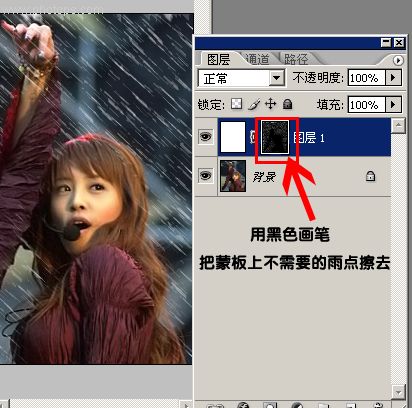Click the layers list scroll-up arrow
The image size is (412, 408).
pyautogui.click(x=398, y=125)
